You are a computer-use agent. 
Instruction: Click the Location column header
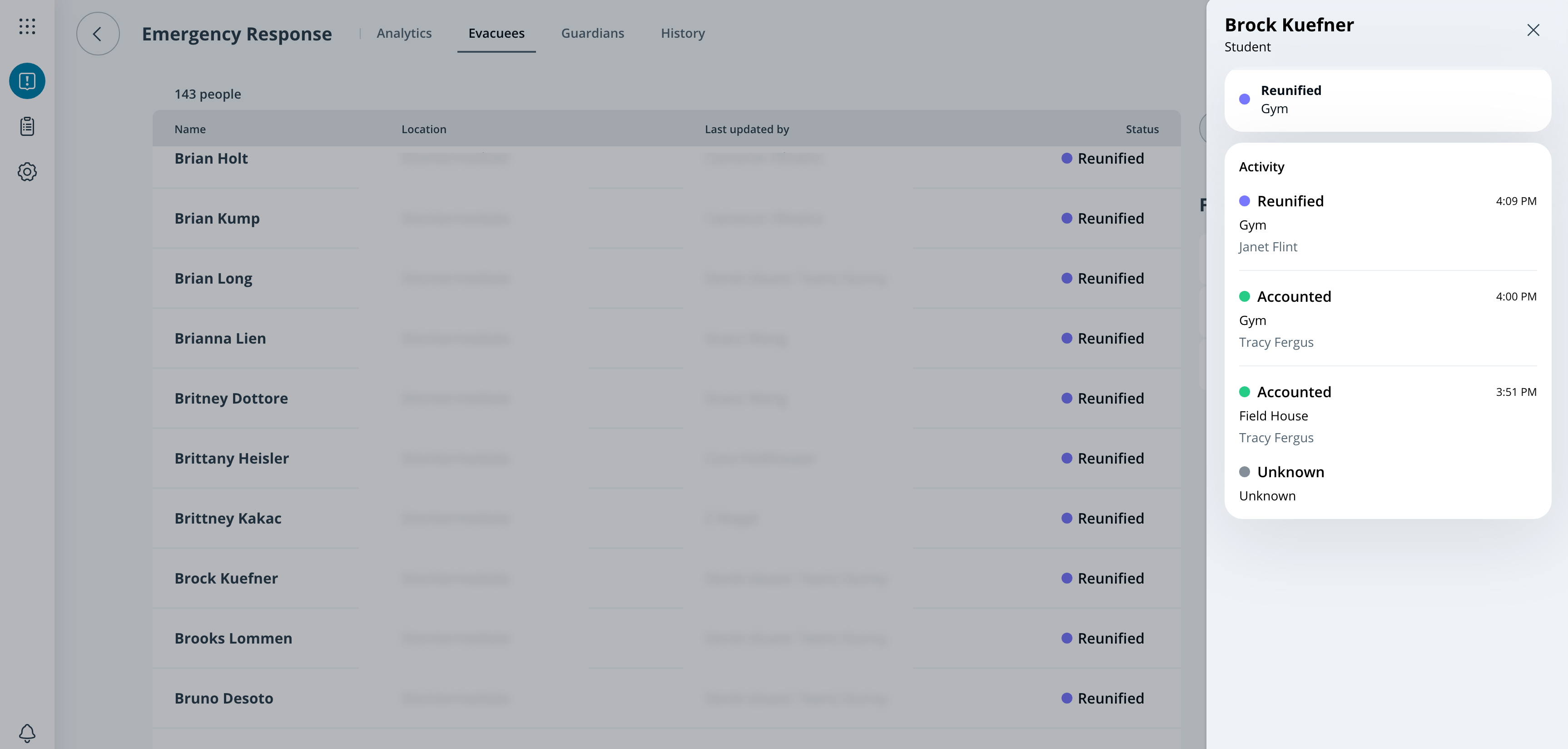(x=424, y=129)
